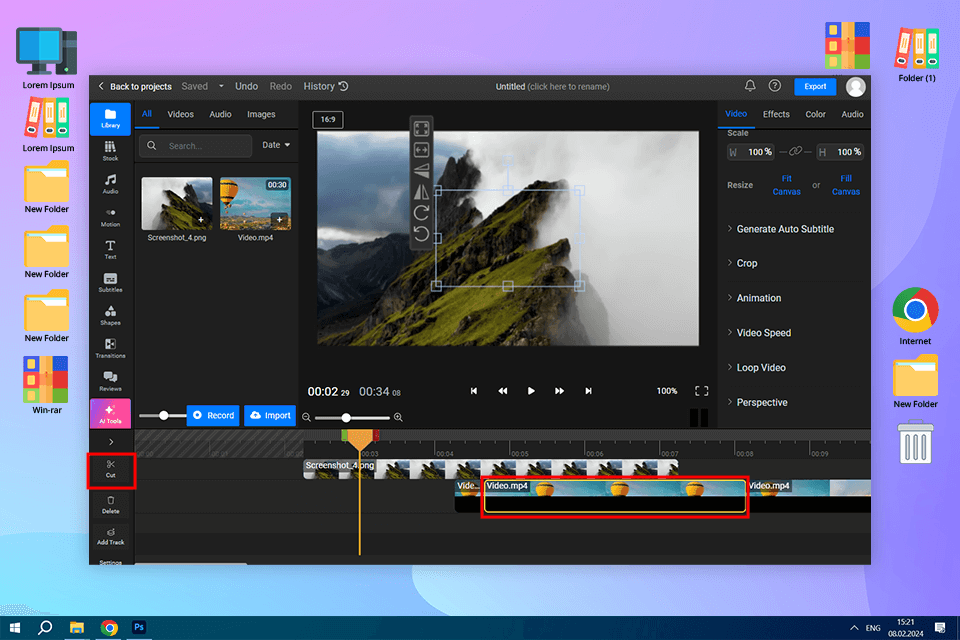Open the Saved status dropdown arrow
Viewport: 960px width, 640px height.
221,86
